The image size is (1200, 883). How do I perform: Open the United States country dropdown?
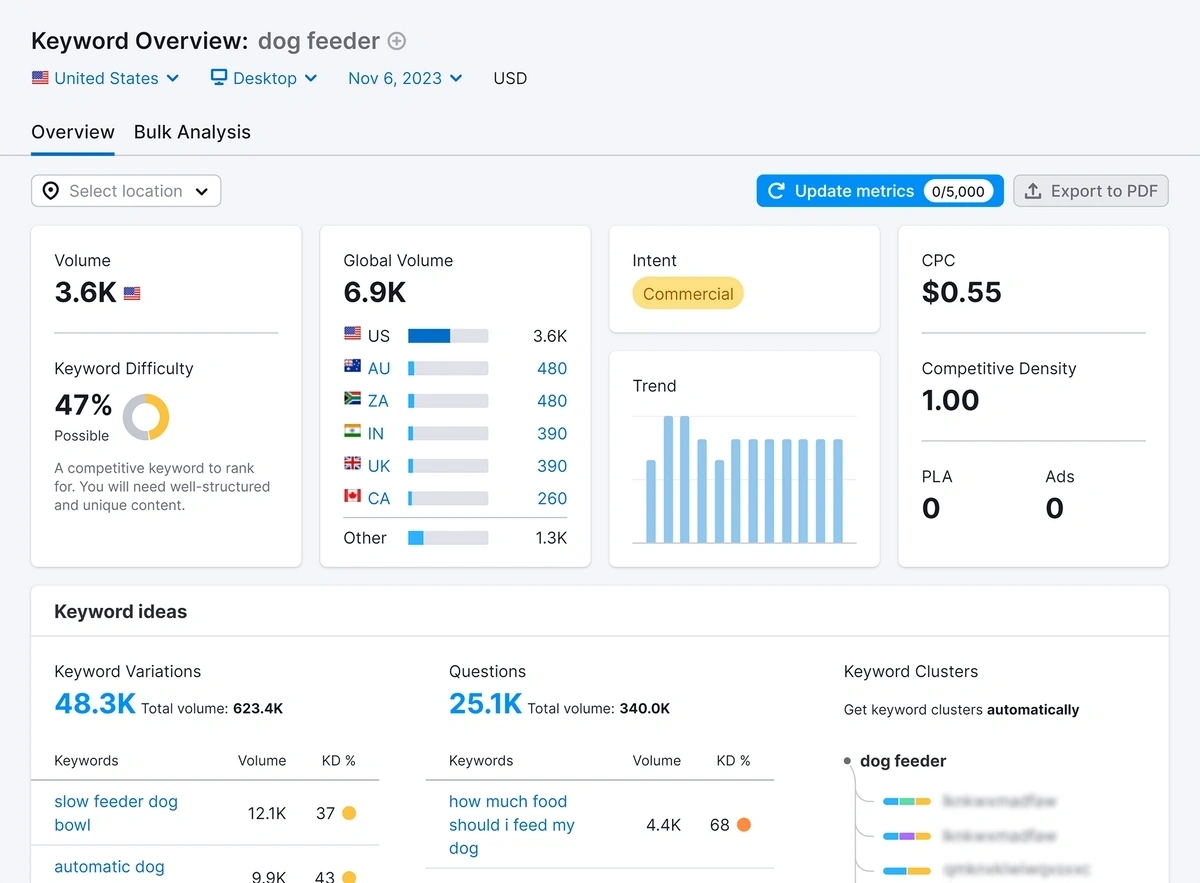point(106,78)
